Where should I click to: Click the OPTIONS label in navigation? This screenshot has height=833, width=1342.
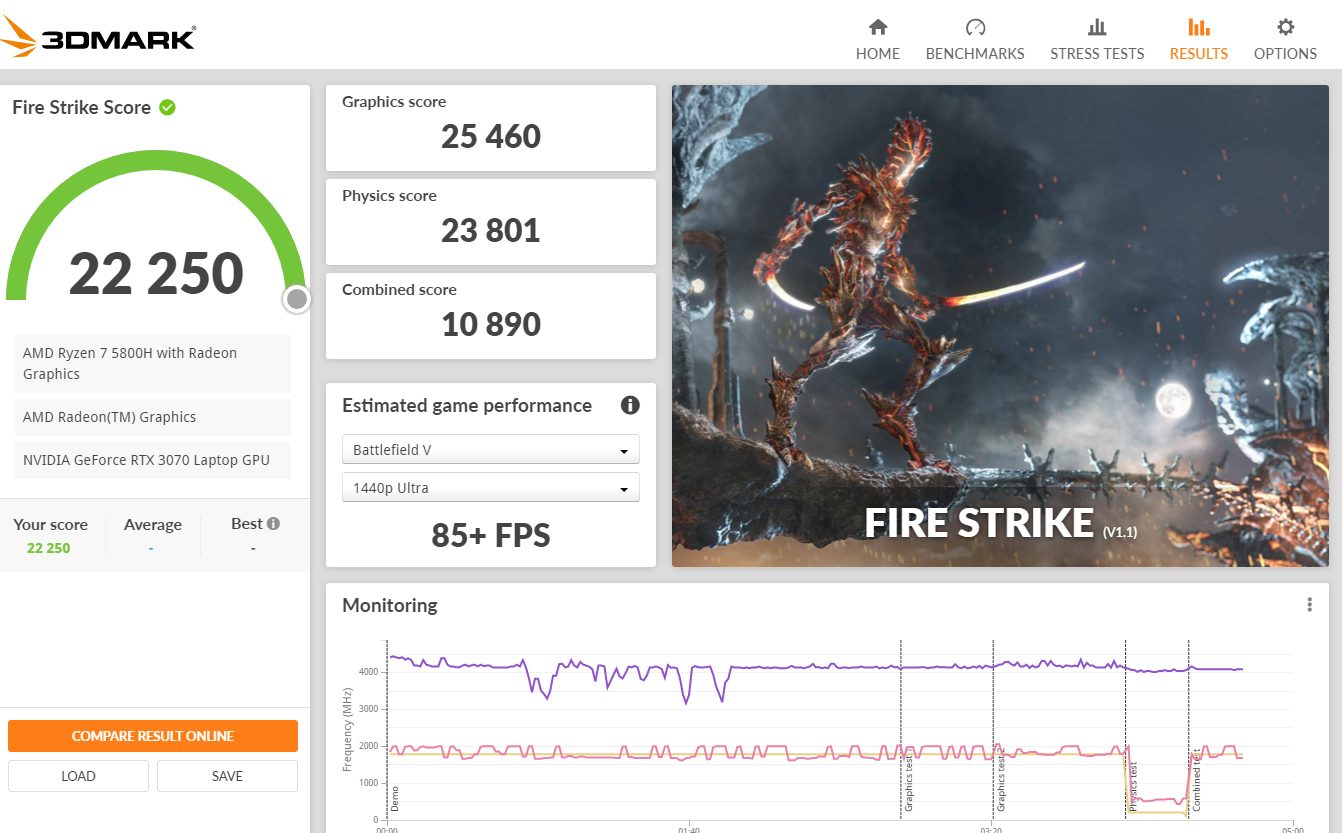[x=1285, y=54]
